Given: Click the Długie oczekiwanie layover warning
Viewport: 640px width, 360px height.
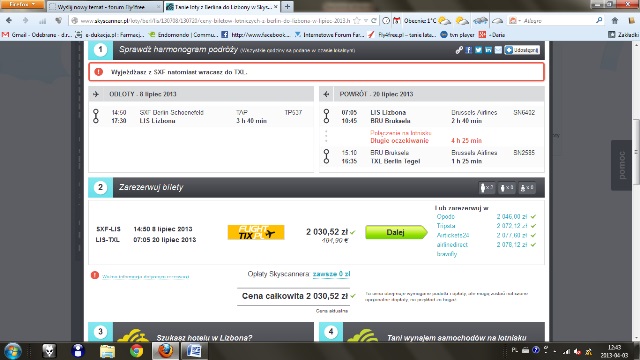Looking at the screenshot, I should point(399,140).
